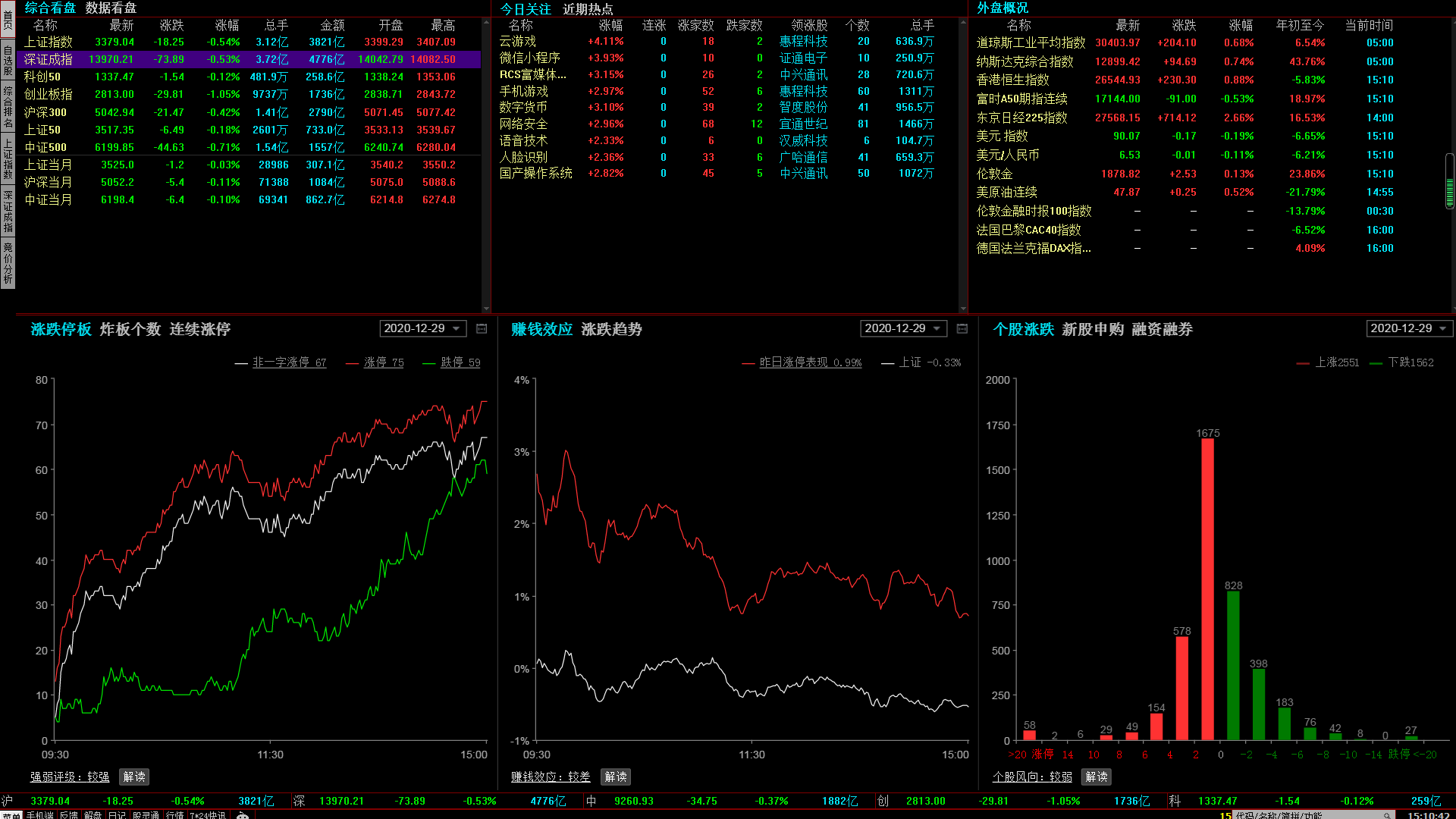
Task: Select the 中证500 row
Action: tap(249, 147)
